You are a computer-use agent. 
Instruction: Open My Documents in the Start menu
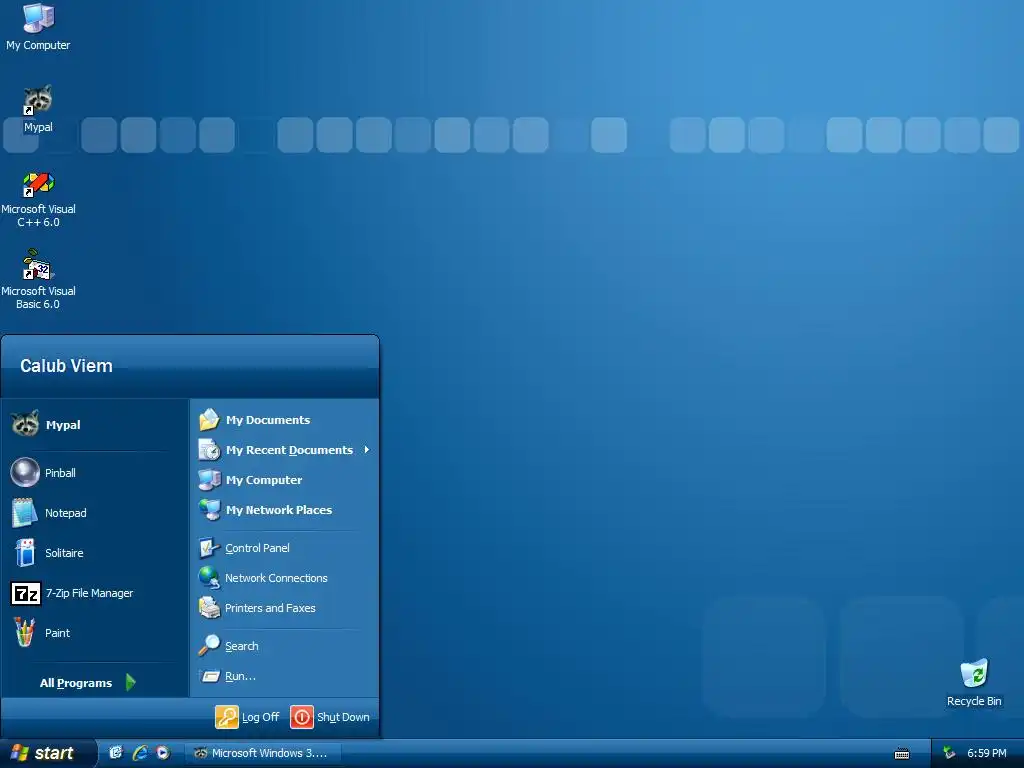point(285,420)
